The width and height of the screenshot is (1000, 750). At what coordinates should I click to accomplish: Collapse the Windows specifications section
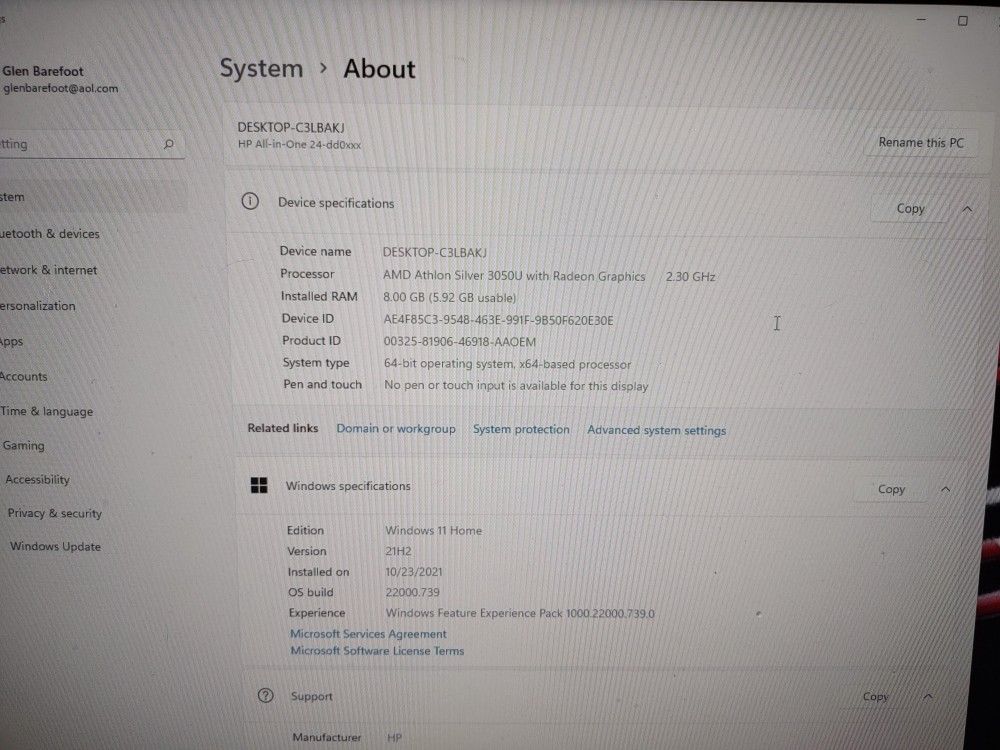(x=945, y=489)
